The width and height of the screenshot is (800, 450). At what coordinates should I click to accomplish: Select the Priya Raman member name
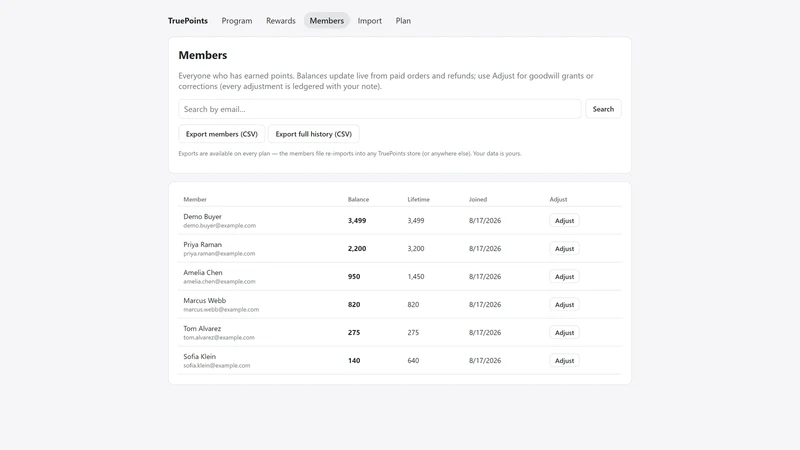(203, 245)
